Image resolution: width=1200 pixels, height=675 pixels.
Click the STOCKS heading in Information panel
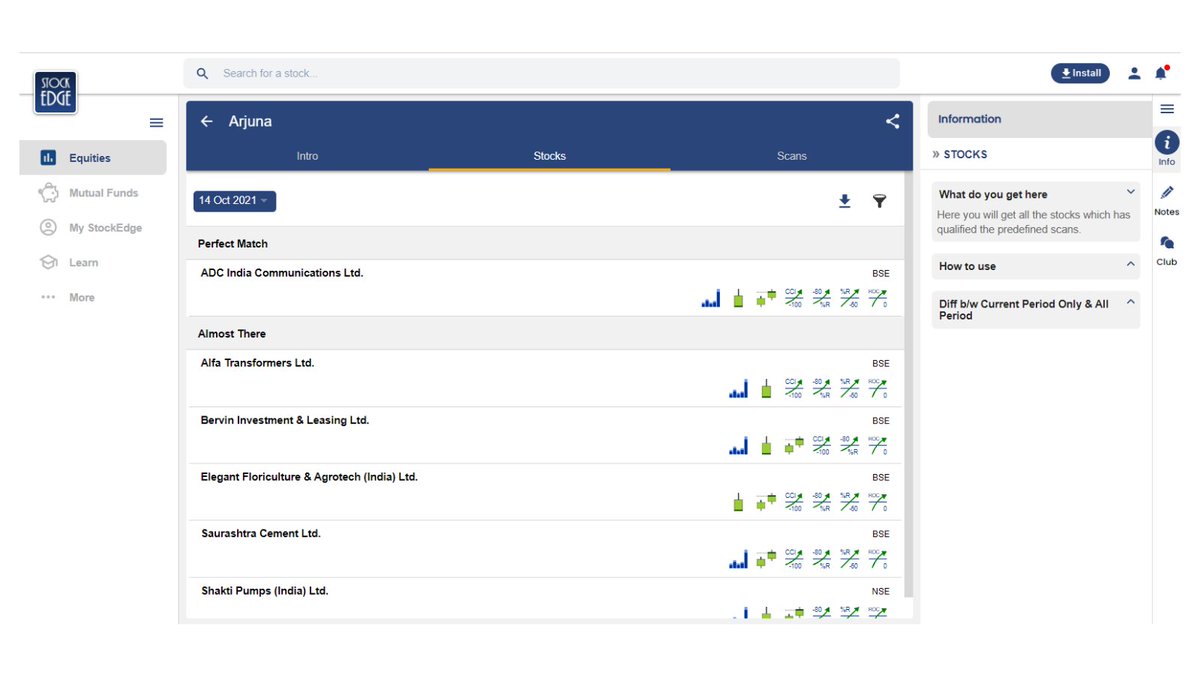pos(965,155)
